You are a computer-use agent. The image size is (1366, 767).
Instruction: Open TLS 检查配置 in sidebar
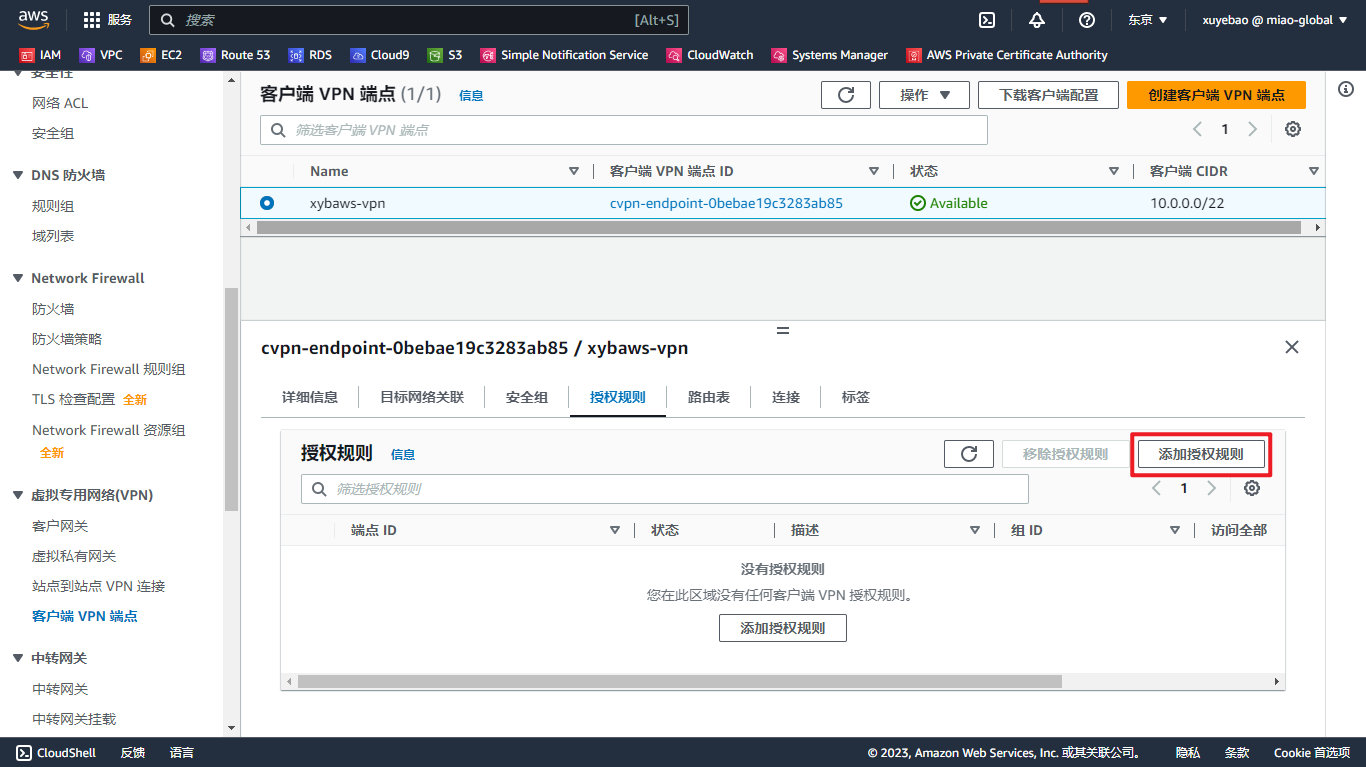(x=73, y=399)
